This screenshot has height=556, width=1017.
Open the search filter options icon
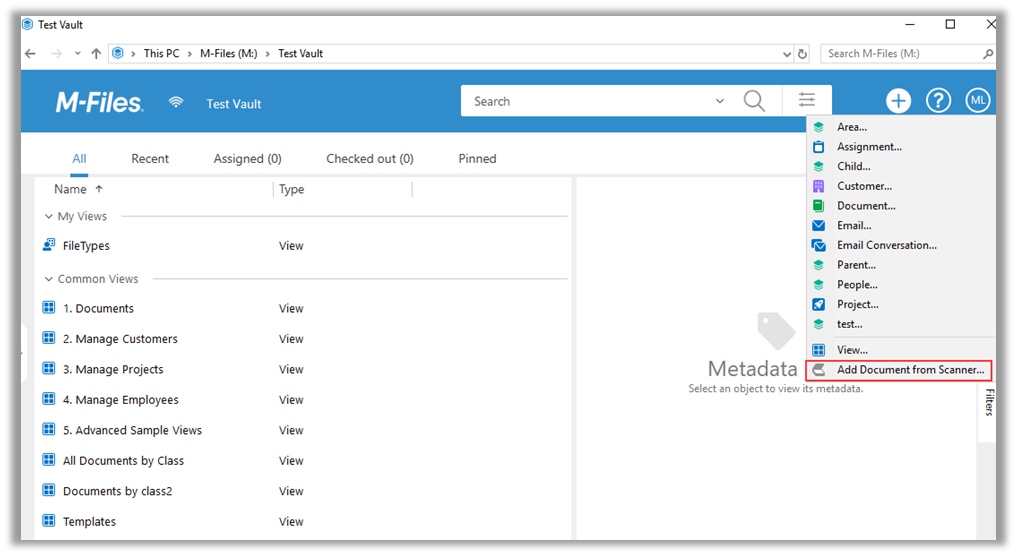(807, 101)
